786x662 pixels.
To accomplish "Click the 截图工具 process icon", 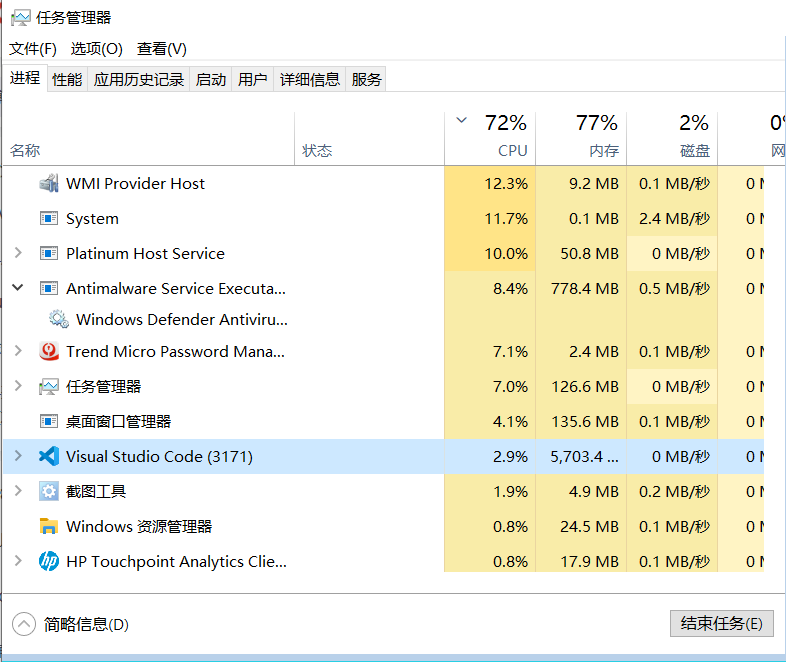I will [x=49, y=491].
